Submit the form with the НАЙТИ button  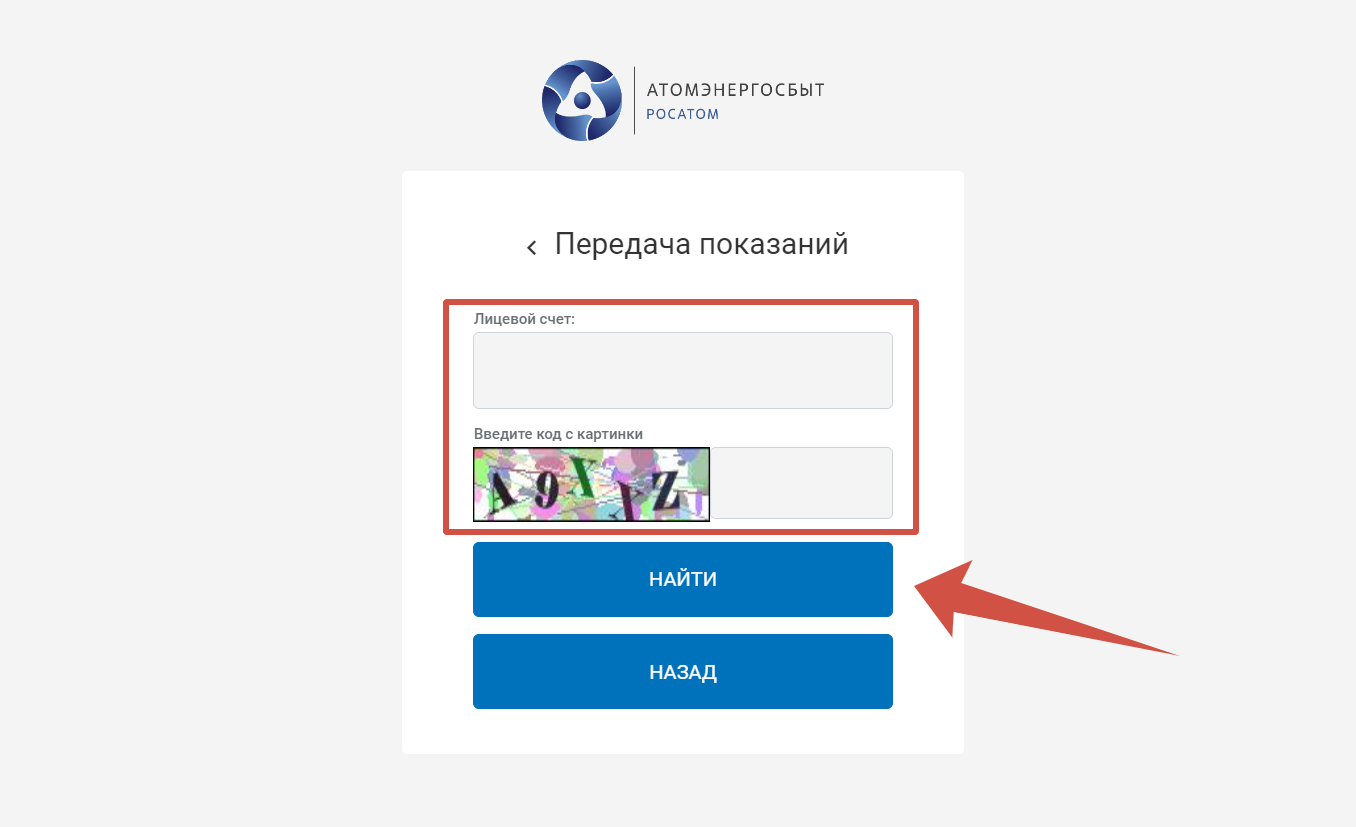point(683,580)
